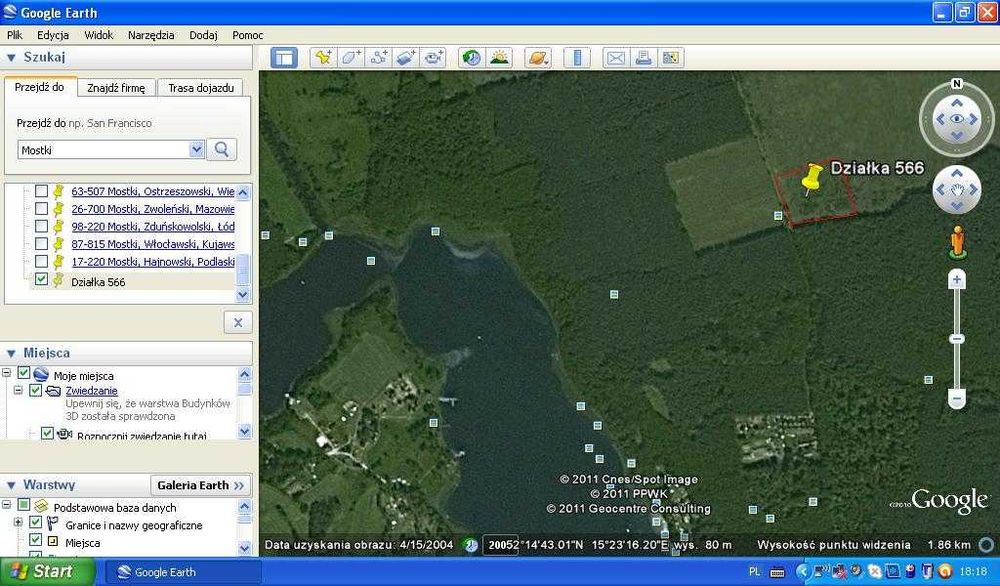
Task: Show the ruler tool
Action: pos(577,58)
